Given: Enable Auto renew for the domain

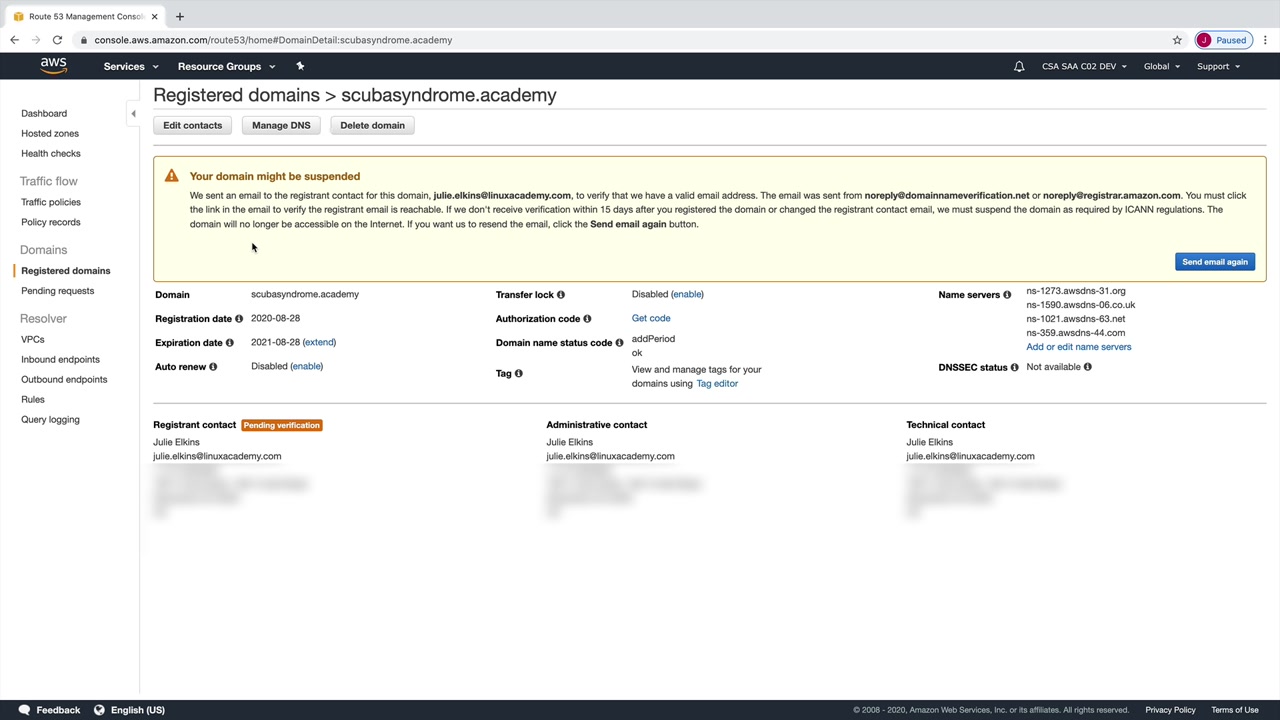Looking at the screenshot, I should click(x=306, y=366).
